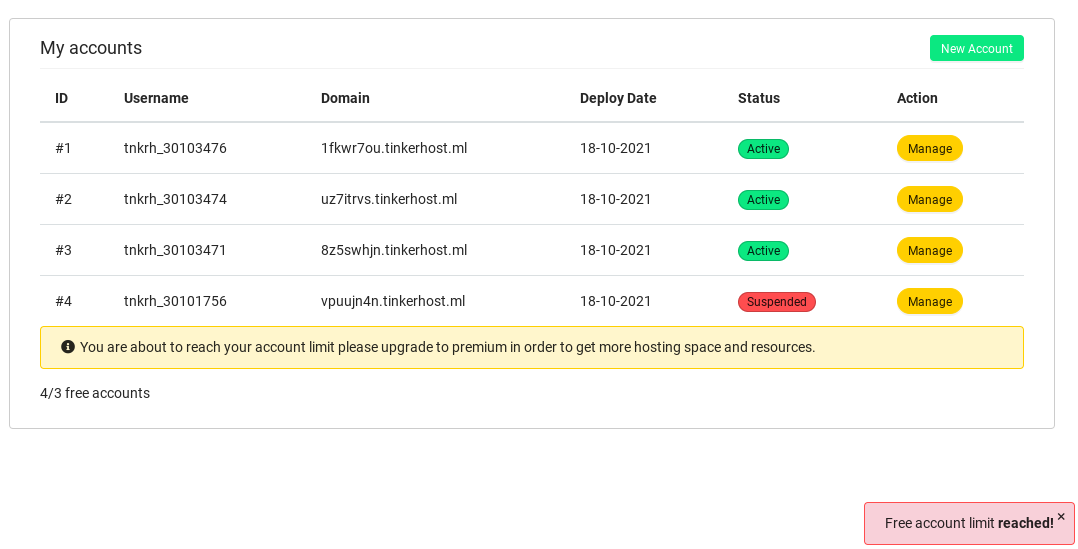Select domain vpuujn4n.tinkerhost.ml

[393, 301]
